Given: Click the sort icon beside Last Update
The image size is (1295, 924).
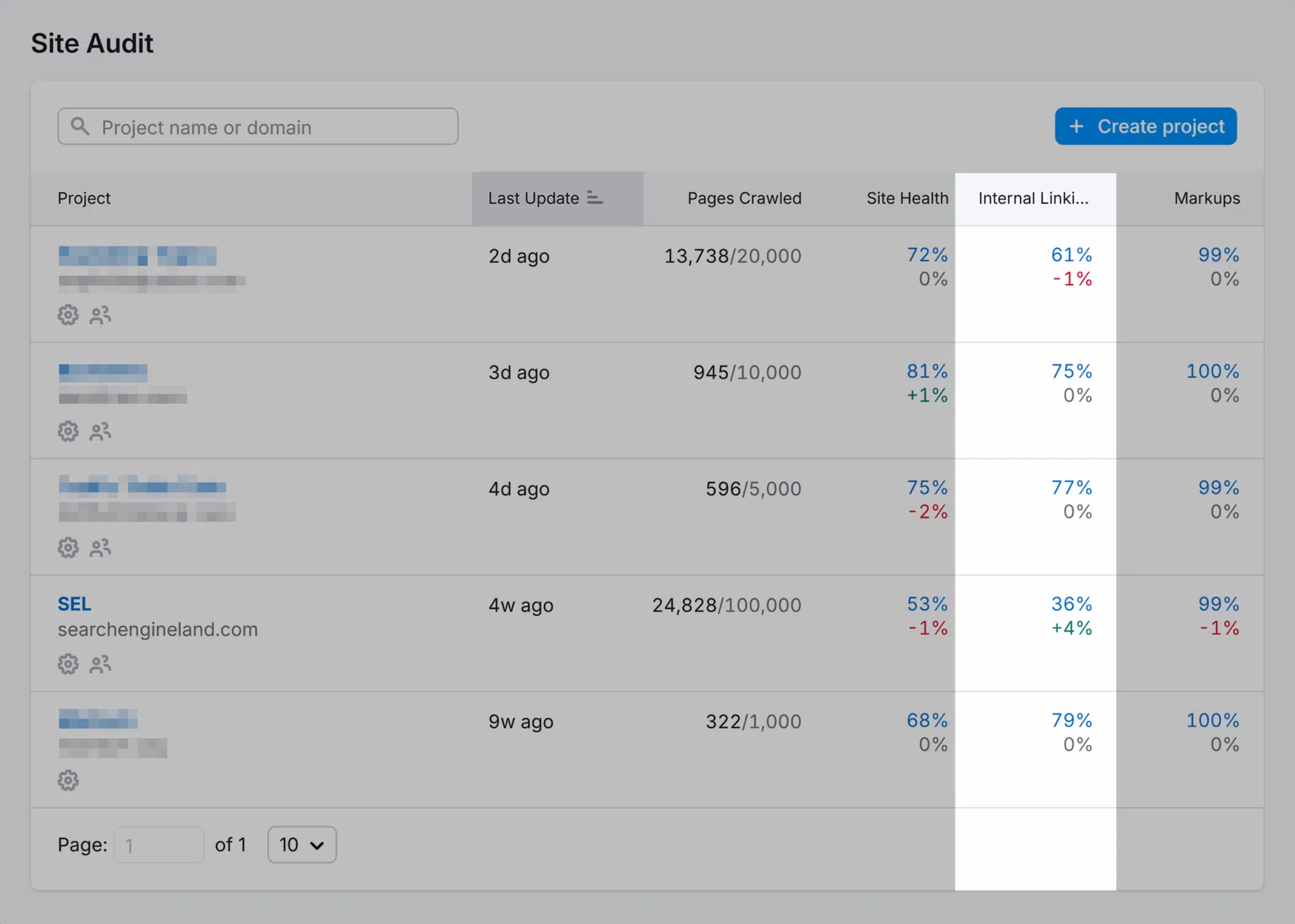Looking at the screenshot, I should [594, 198].
